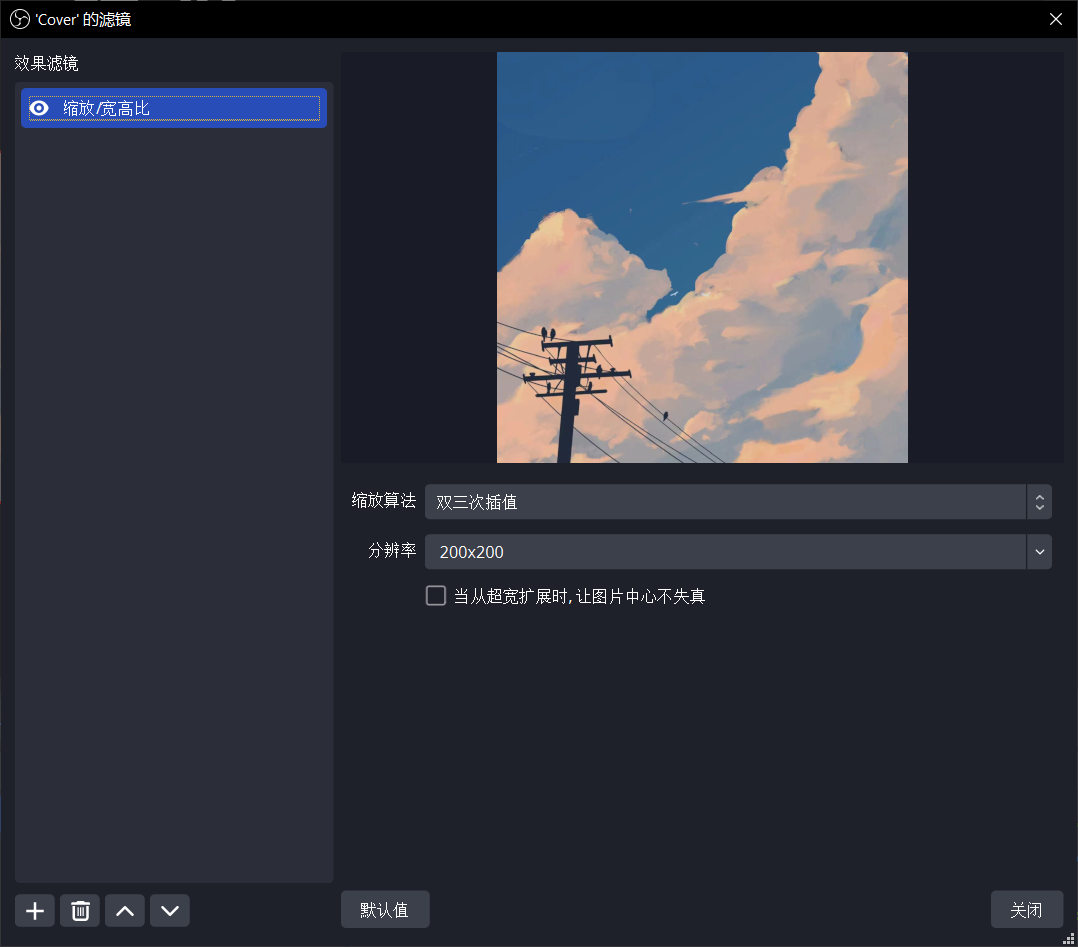This screenshot has width=1078, height=947.
Task: Click the 分辨率 label
Action: click(x=392, y=550)
